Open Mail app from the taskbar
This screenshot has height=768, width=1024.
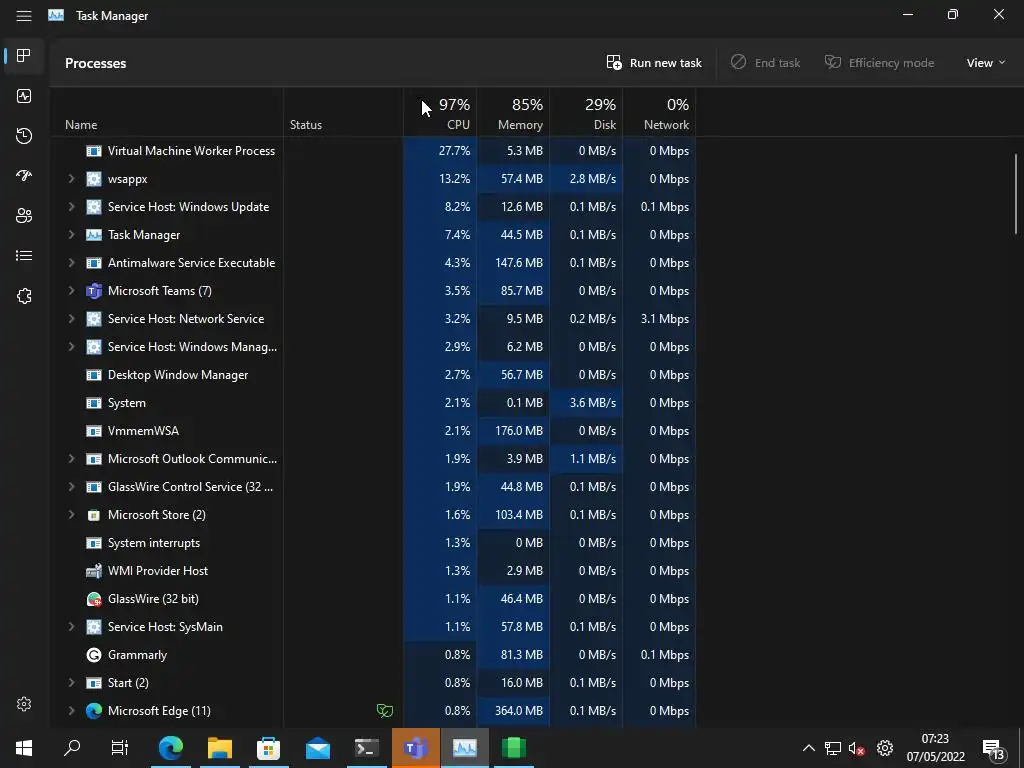[x=318, y=748]
